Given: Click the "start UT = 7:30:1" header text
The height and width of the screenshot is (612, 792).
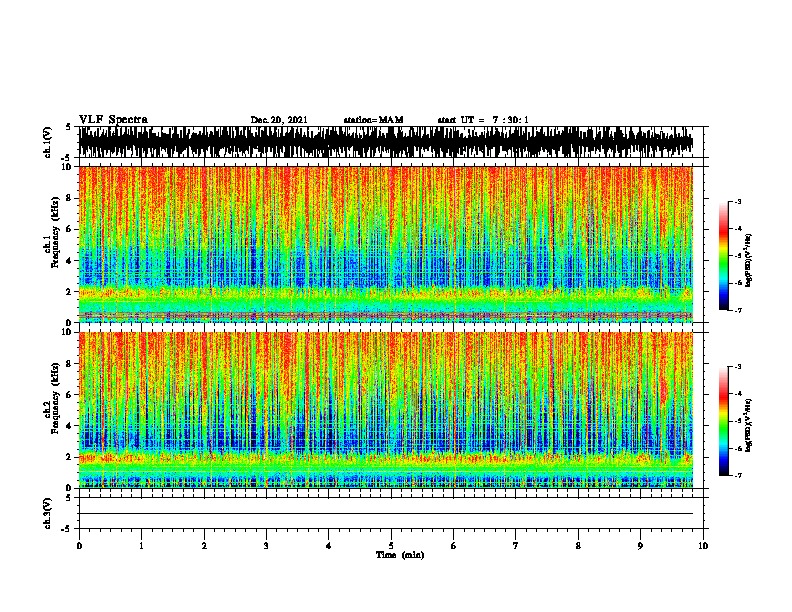Looking at the screenshot, I should (483, 120).
